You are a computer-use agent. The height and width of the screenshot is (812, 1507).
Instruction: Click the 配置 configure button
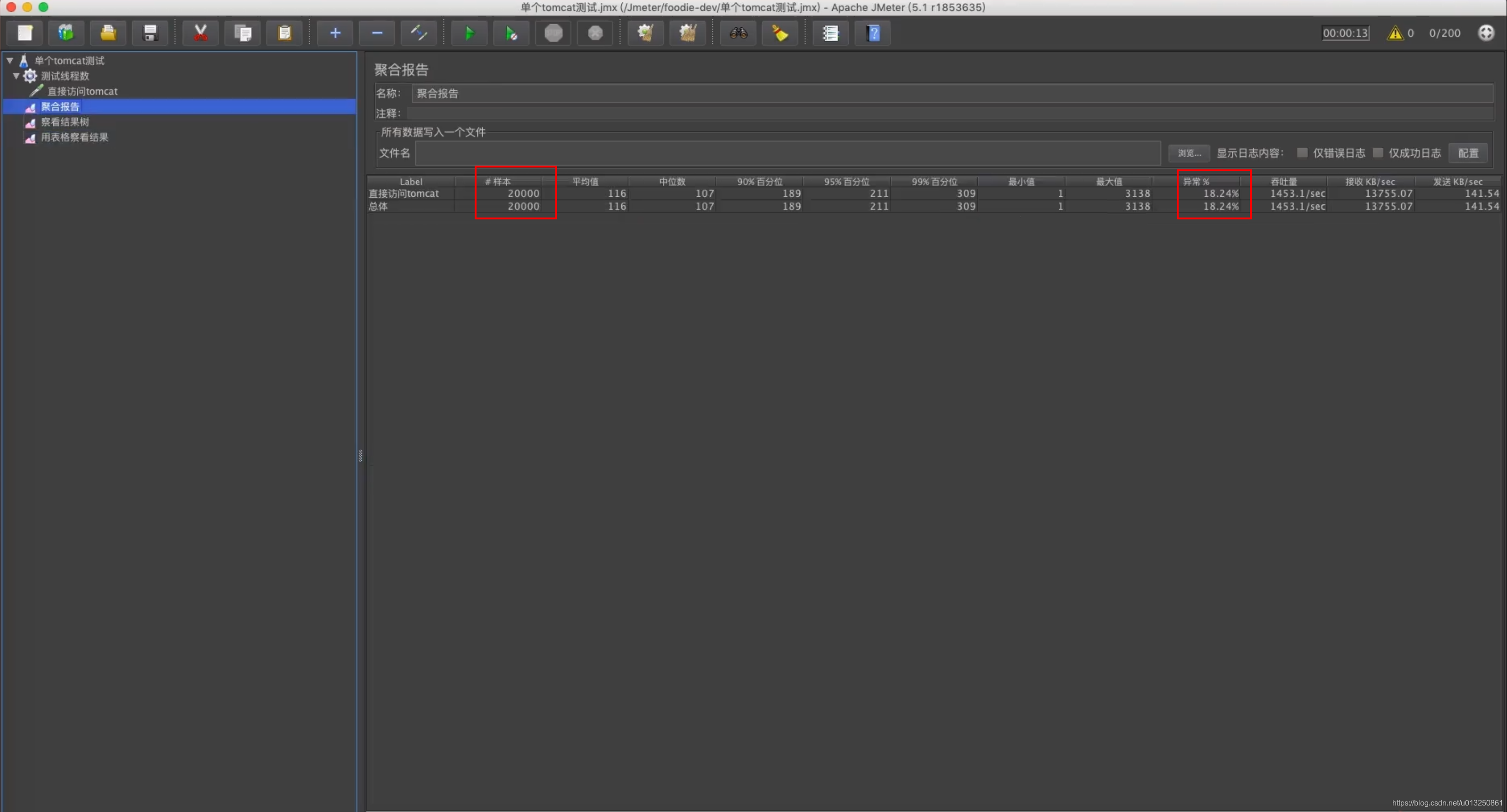pos(1468,153)
